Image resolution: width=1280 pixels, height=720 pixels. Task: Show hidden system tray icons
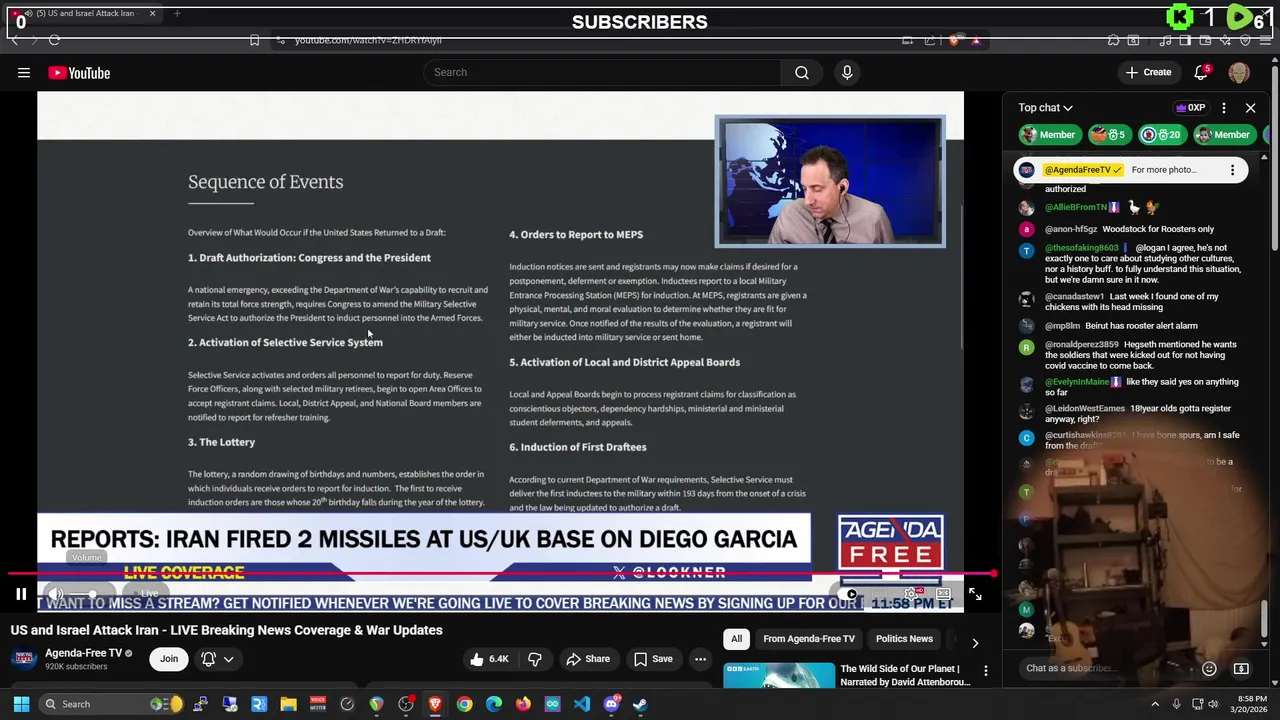(1155, 704)
